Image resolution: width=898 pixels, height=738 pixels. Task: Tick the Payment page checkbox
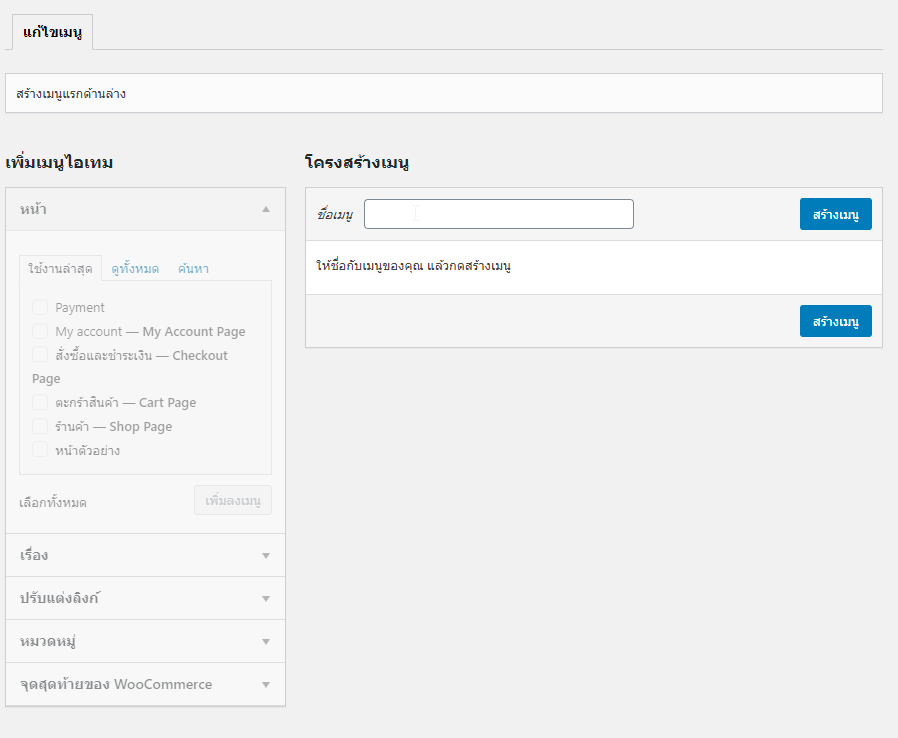pyautogui.click(x=40, y=307)
